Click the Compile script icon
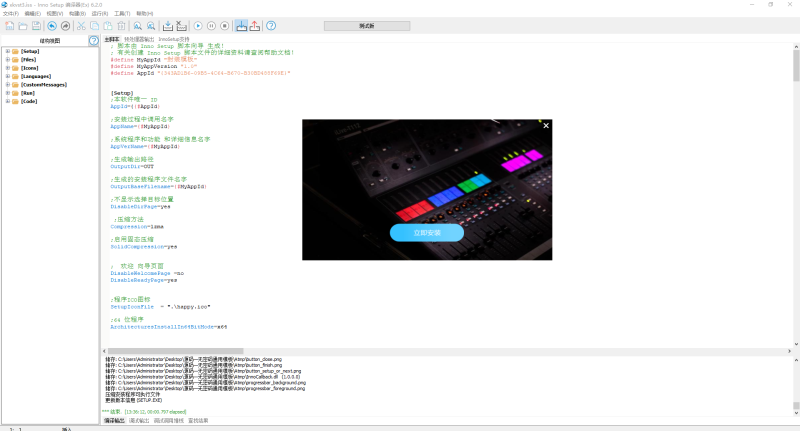The width and height of the screenshot is (800, 431). tap(168, 26)
